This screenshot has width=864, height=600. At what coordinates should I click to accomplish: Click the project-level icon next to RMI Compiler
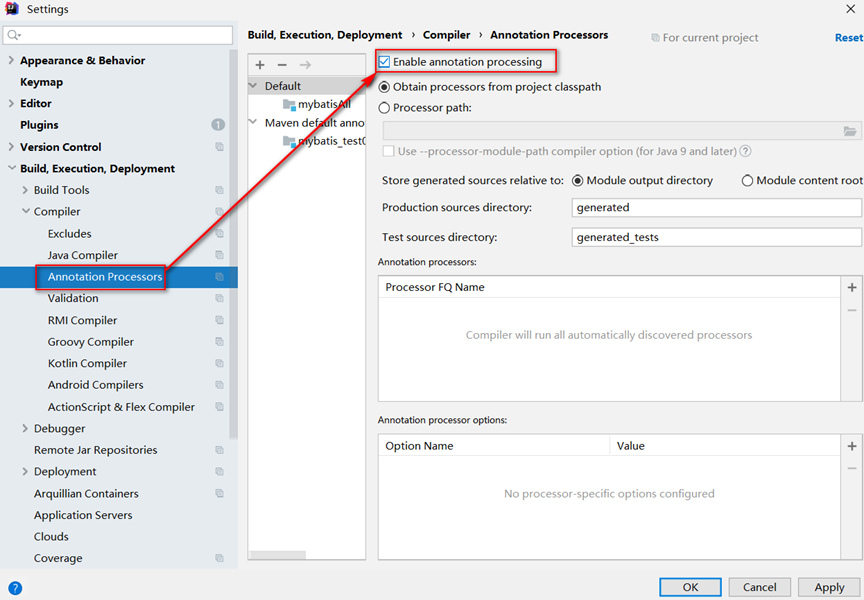coord(219,320)
